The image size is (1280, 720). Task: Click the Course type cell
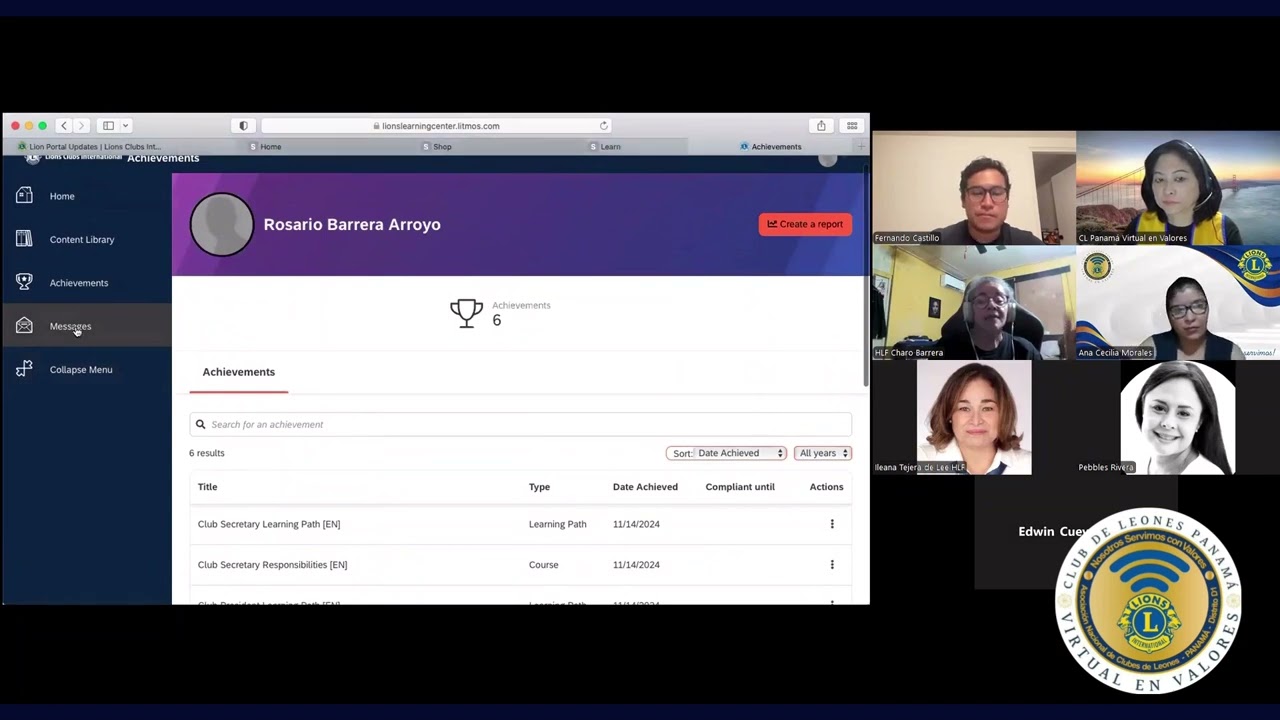pyautogui.click(x=544, y=565)
